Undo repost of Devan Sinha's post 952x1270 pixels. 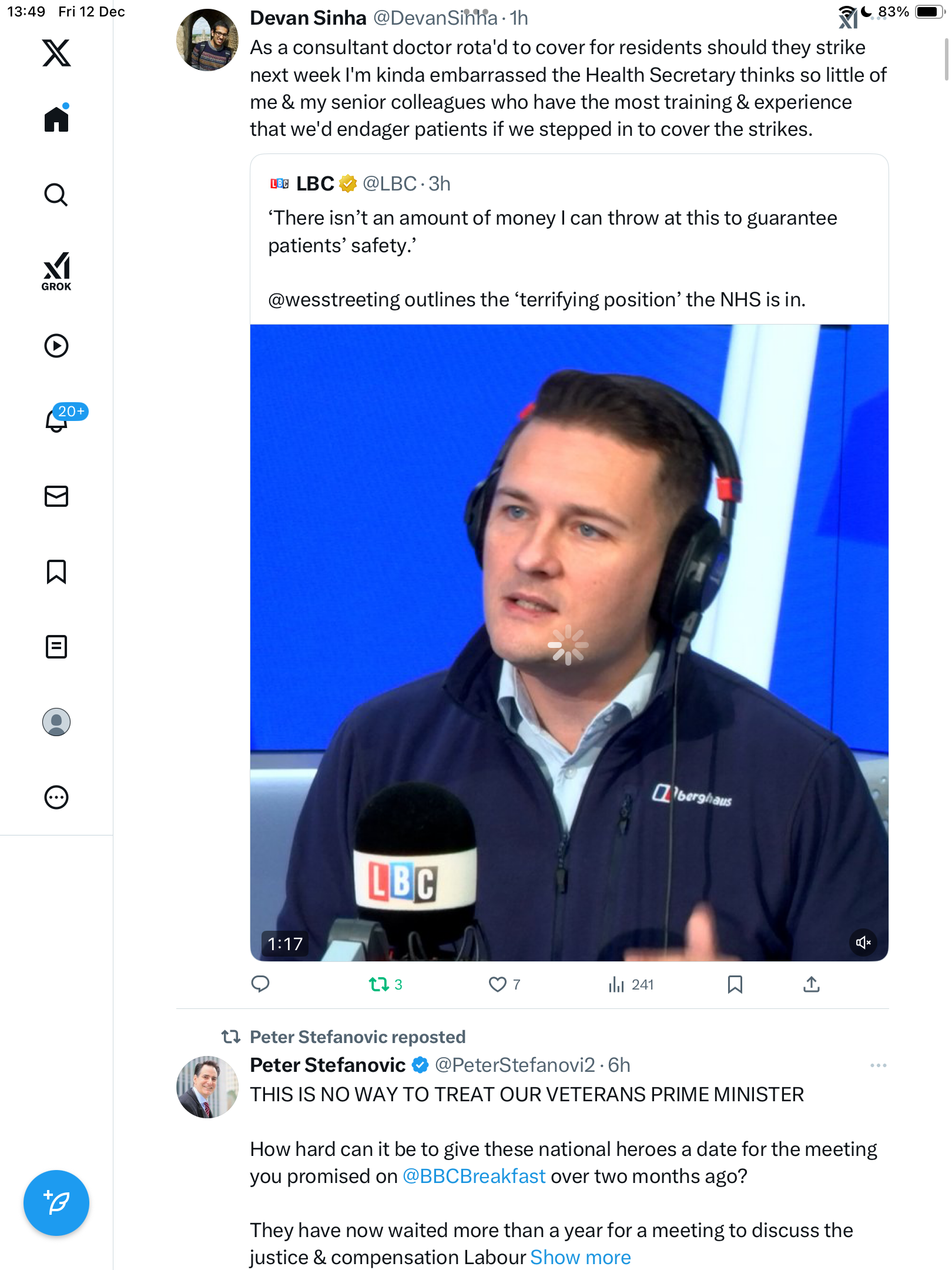(x=379, y=984)
